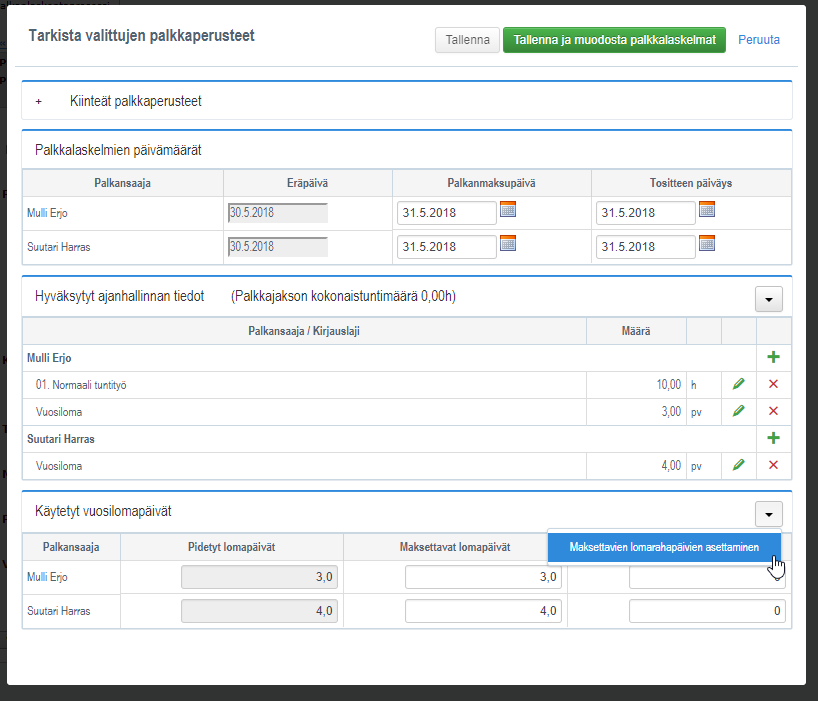Click Suutari Harras' Tositteen päiväys field
818x701 pixels.
[645, 247]
